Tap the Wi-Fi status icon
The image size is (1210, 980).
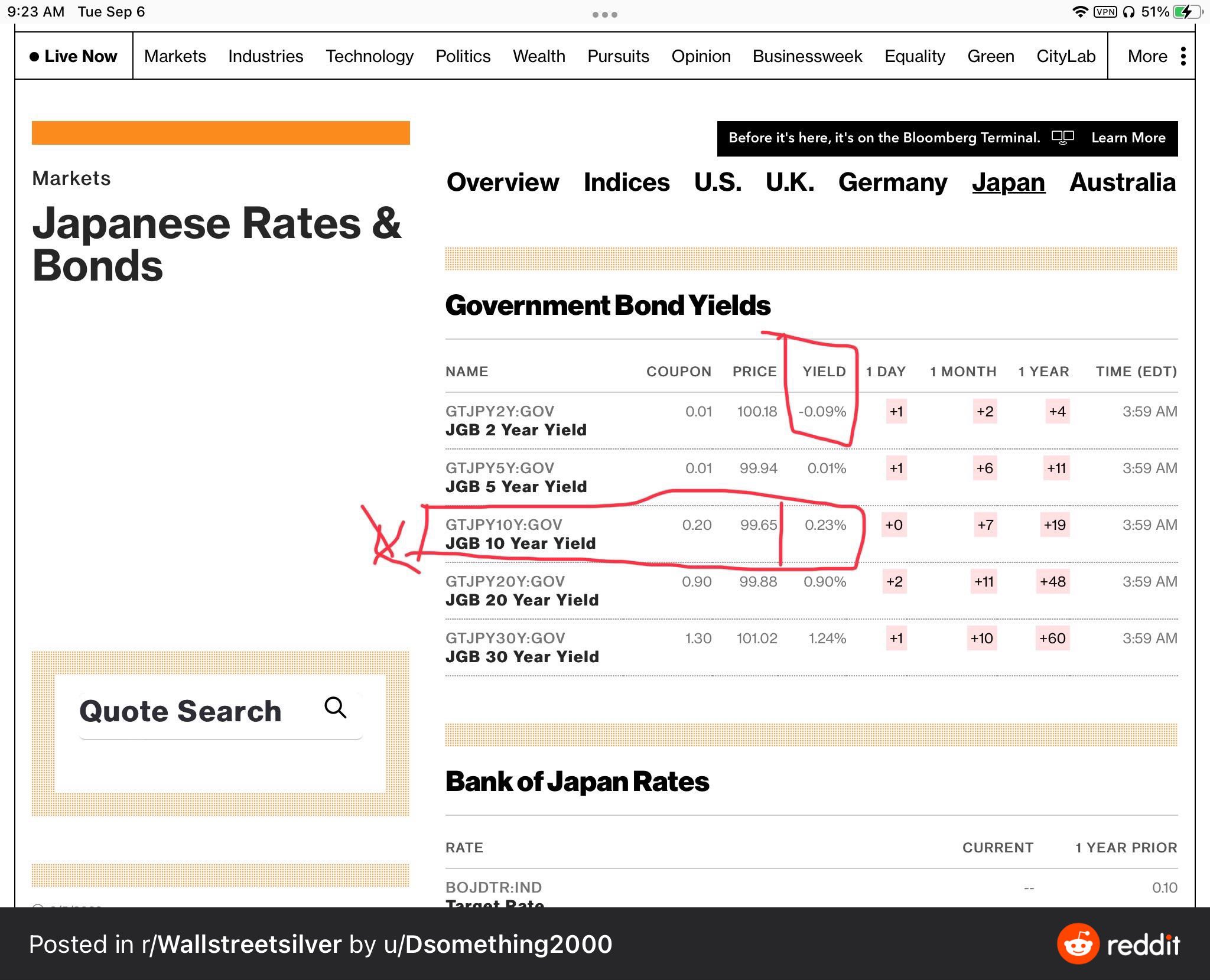coord(1081,12)
